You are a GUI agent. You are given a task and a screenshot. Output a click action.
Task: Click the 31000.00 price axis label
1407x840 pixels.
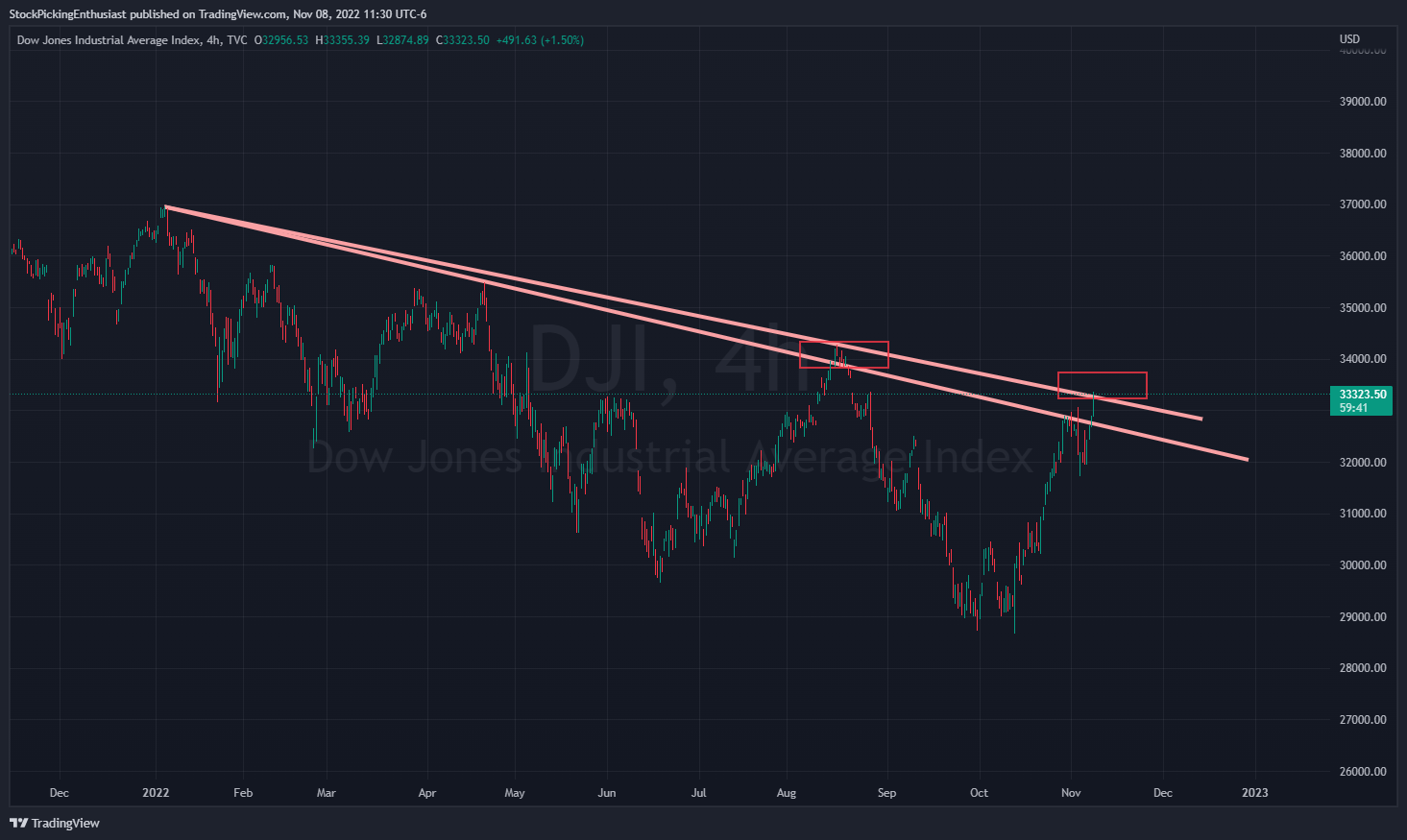(x=1363, y=514)
